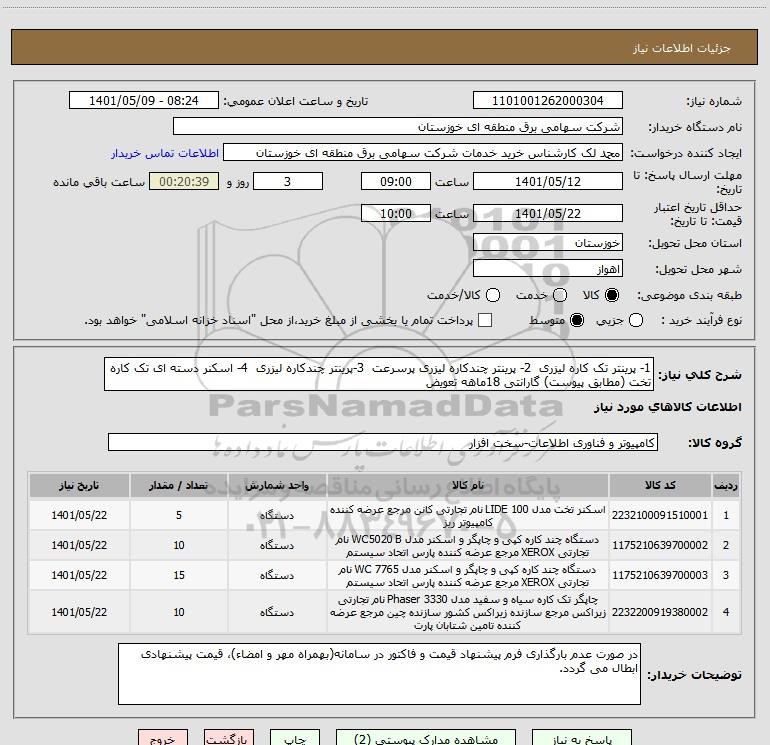
Task: Click the request creator field
Action: click(423, 153)
